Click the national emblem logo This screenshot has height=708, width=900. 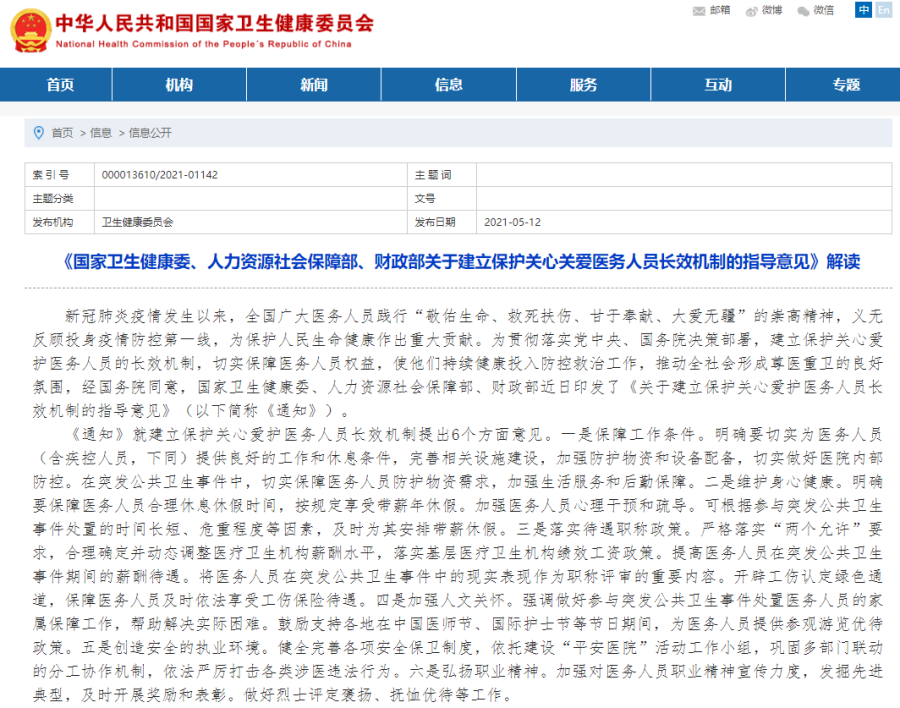[29, 30]
